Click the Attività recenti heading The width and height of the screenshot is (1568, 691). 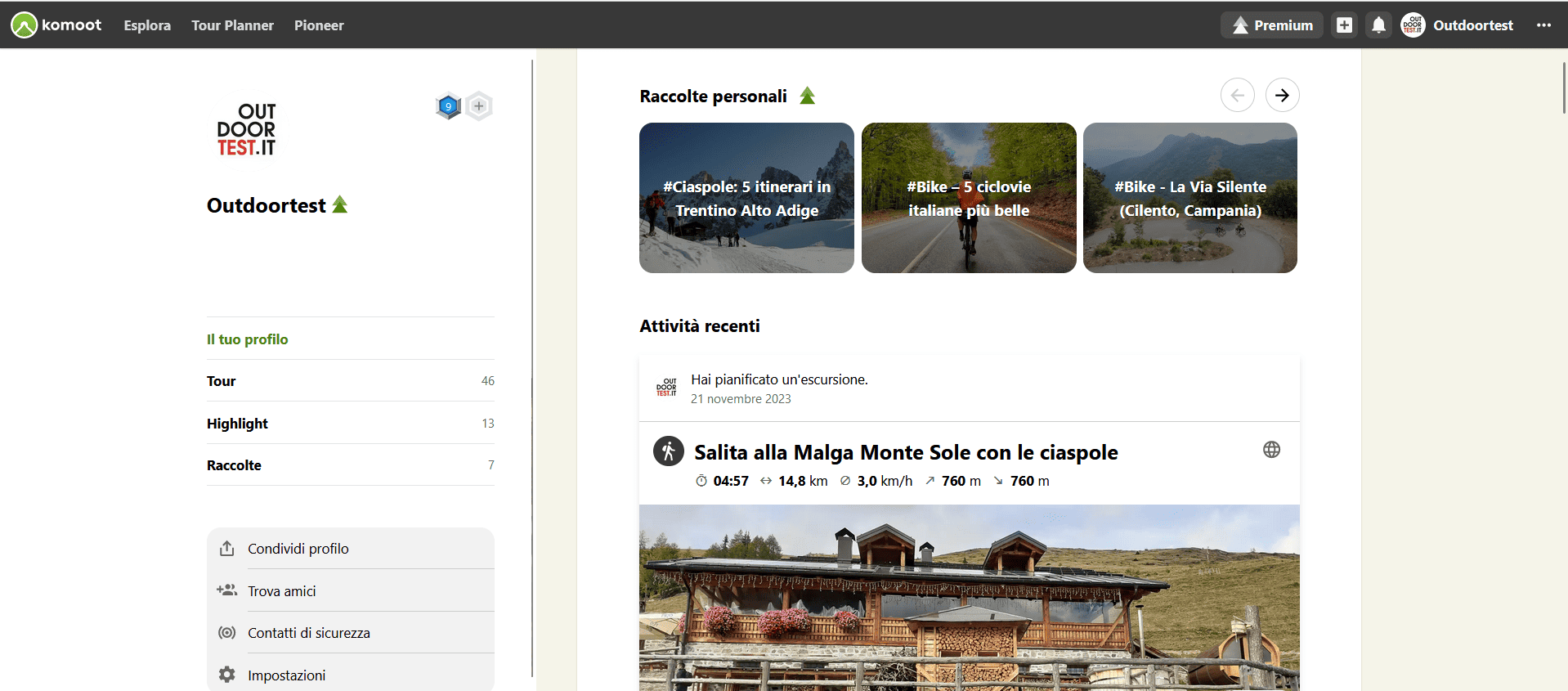[700, 326]
